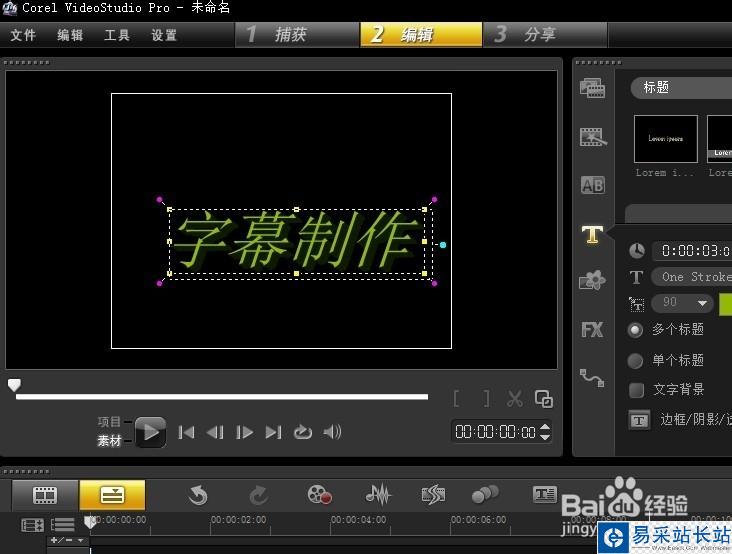The image size is (732, 554).
Task: Open the AB transitions library
Action: pyautogui.click(x=592, y=185)
